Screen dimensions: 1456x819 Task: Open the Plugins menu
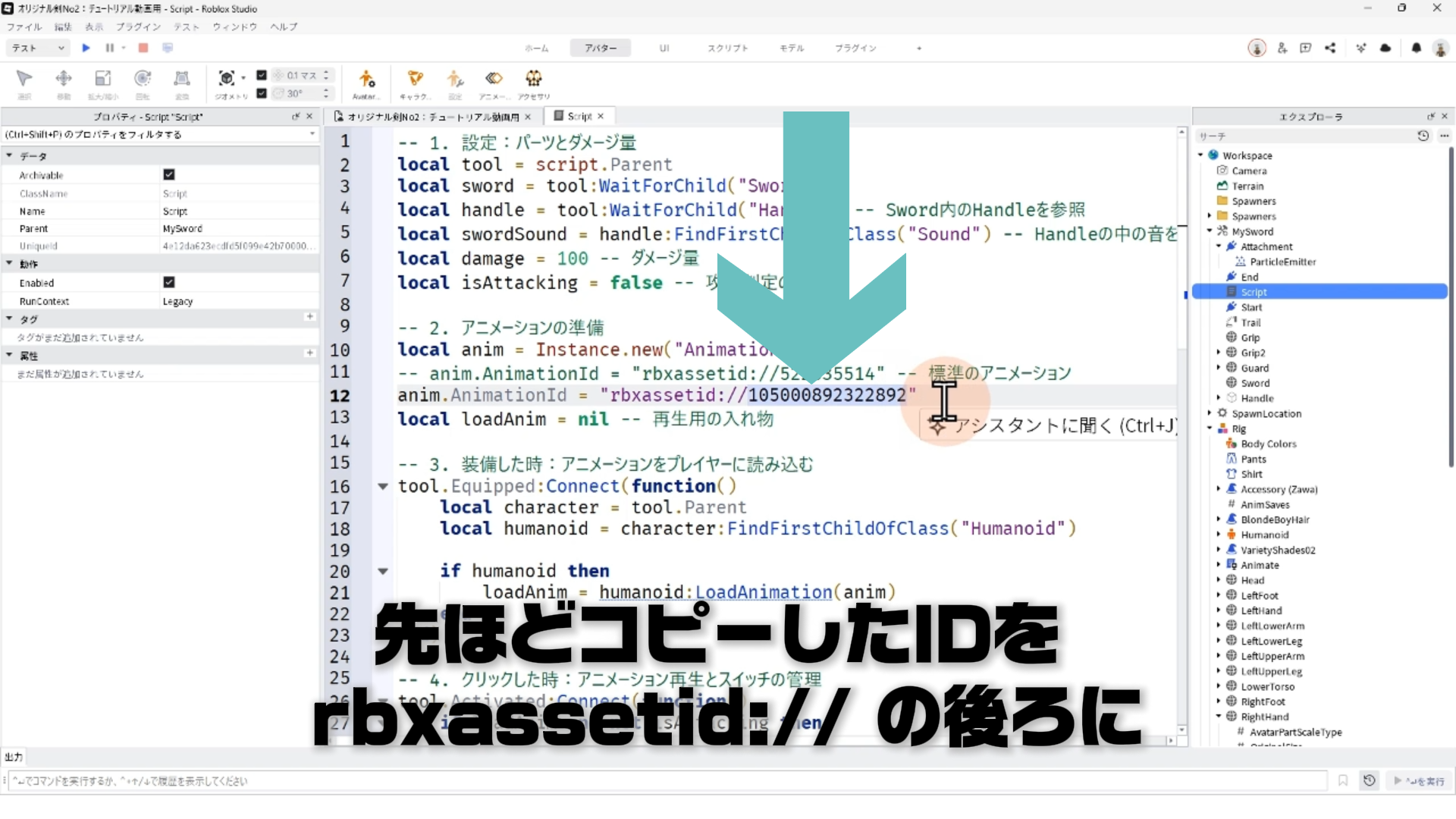point(138,27)
